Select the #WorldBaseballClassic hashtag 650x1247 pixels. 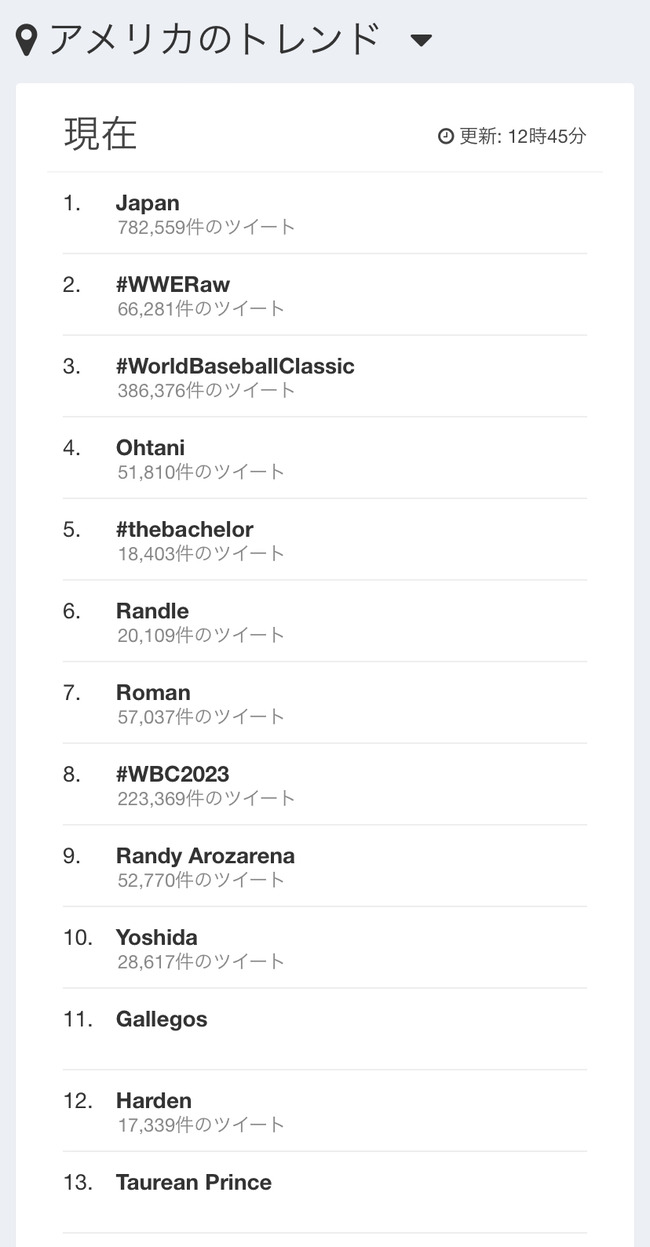pyautogui.click(x=235, y=366)
